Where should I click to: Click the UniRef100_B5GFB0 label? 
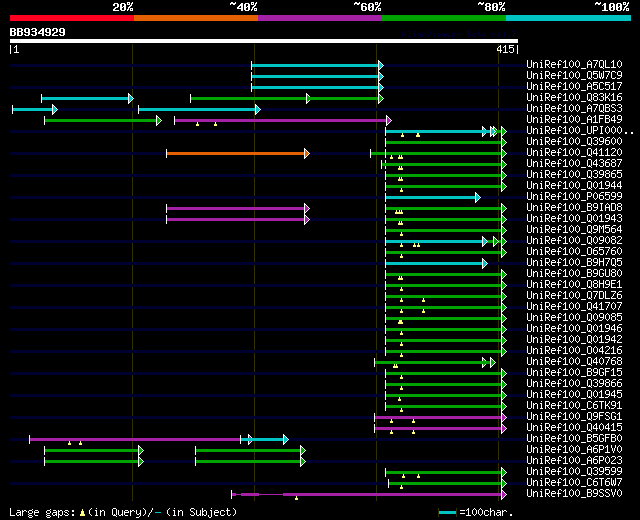[574, 439]
